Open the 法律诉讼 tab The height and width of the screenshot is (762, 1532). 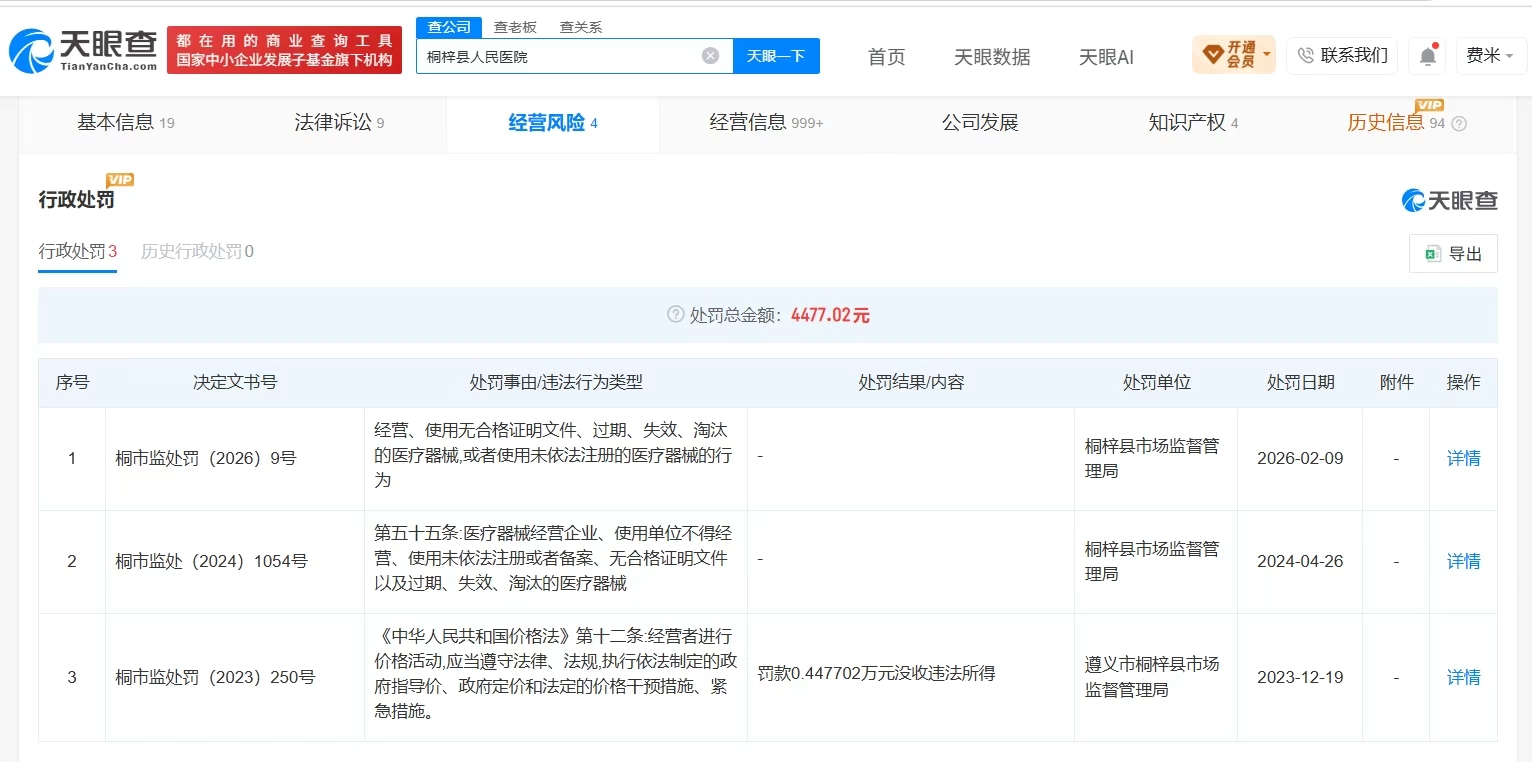click(339, 123)
